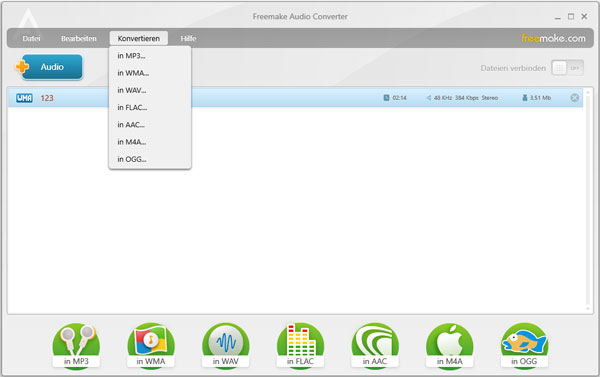Click the speaker icon beside 48 KHz
This screenshot has height=377, width=600.
[429, 98]
